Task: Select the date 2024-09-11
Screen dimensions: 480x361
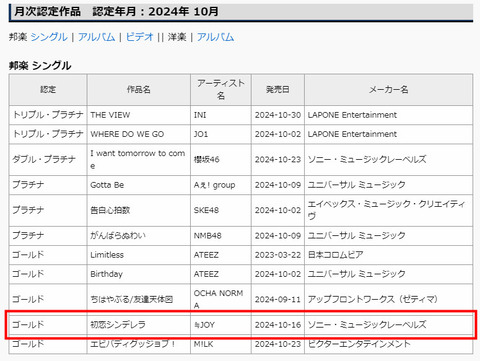Action: (x=278, y=299)
